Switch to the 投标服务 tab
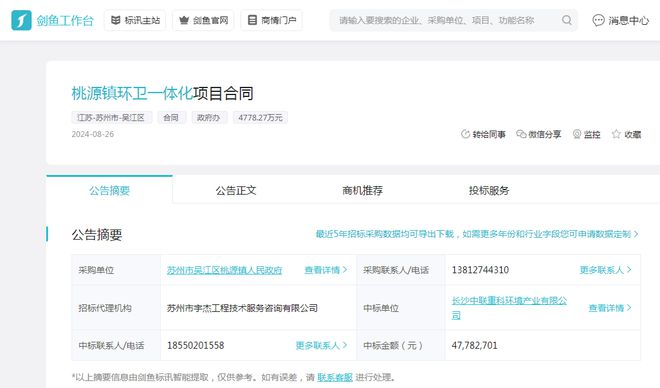 [489, 190]
